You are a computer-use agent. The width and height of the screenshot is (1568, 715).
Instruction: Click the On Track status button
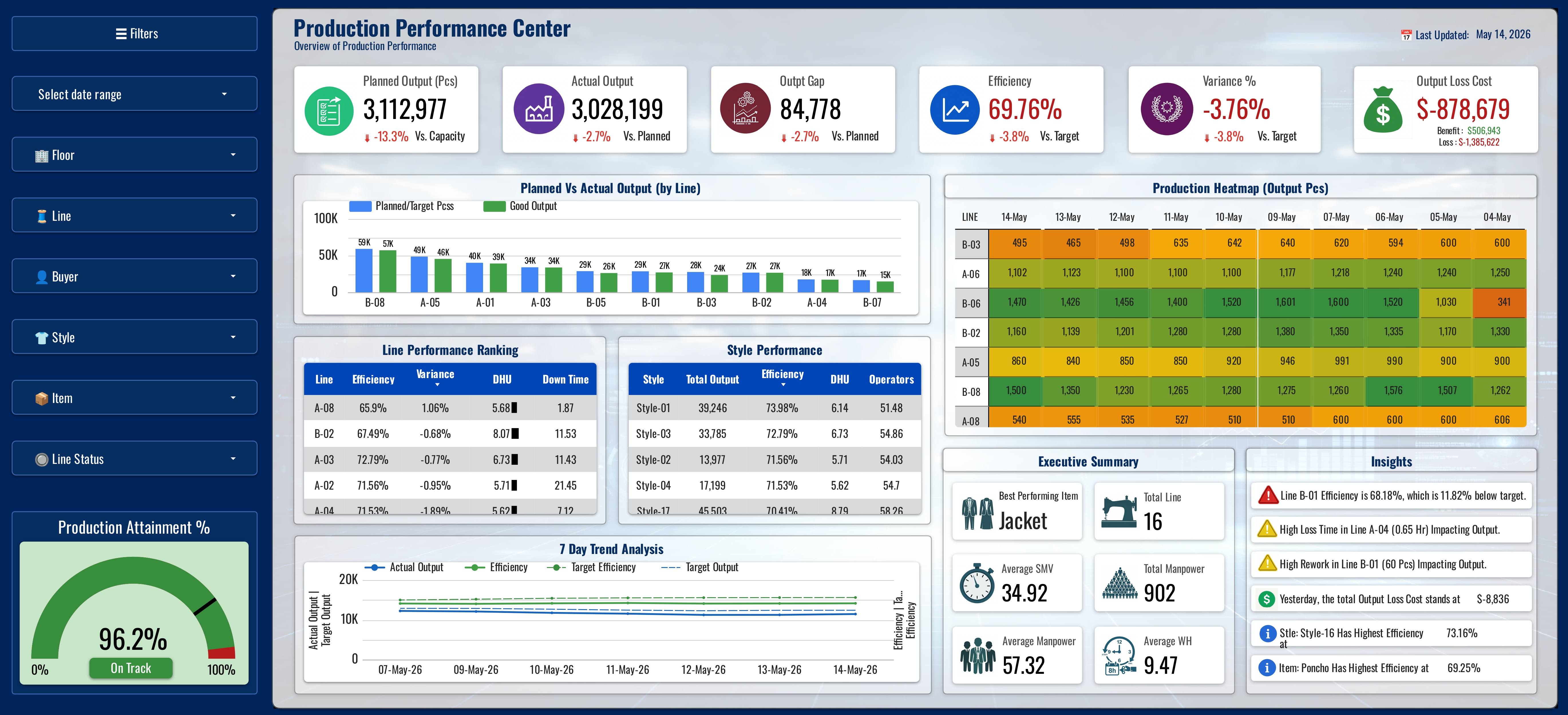click(131, 668)
